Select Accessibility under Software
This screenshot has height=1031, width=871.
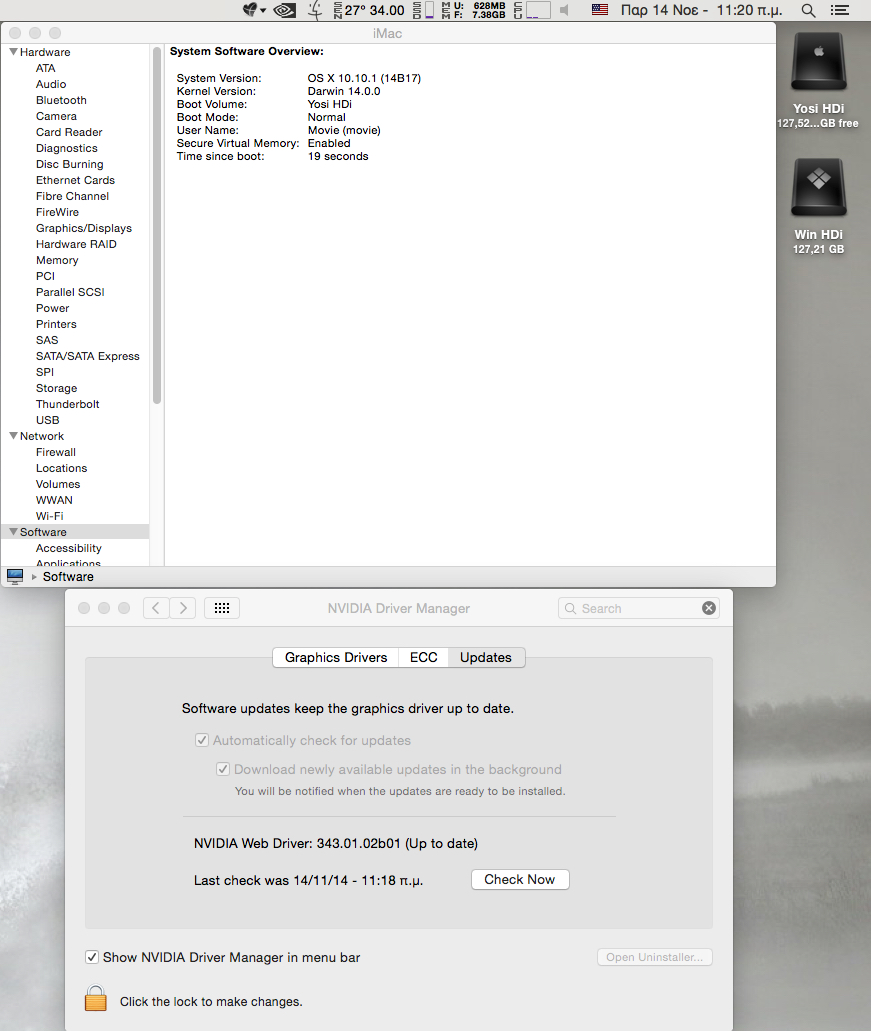[68, 548]
